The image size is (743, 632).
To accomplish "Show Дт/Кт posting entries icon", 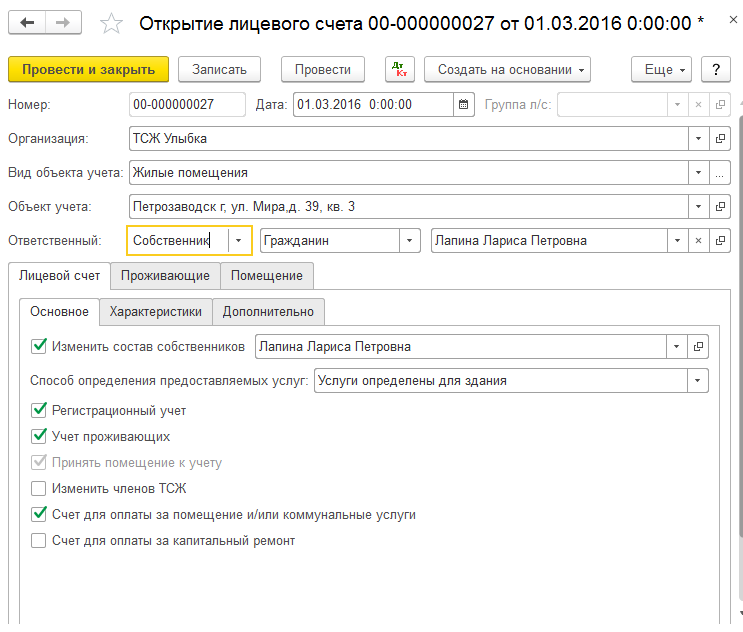I will click(x=399, y=70).
